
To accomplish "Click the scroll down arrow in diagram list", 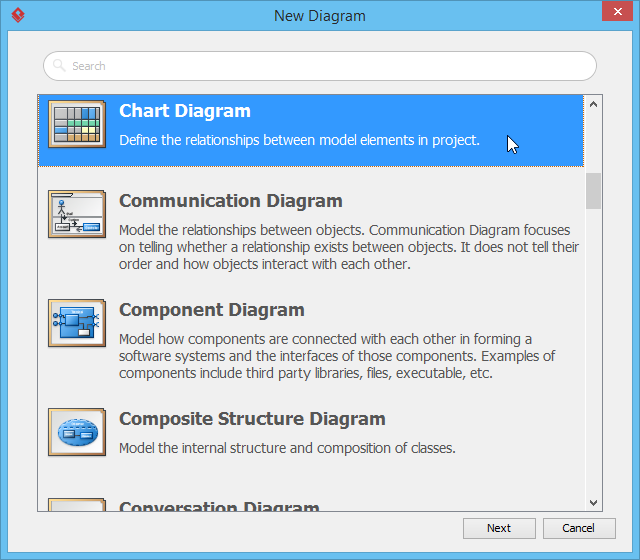I will pyautogui.click(x=593, y=502).
